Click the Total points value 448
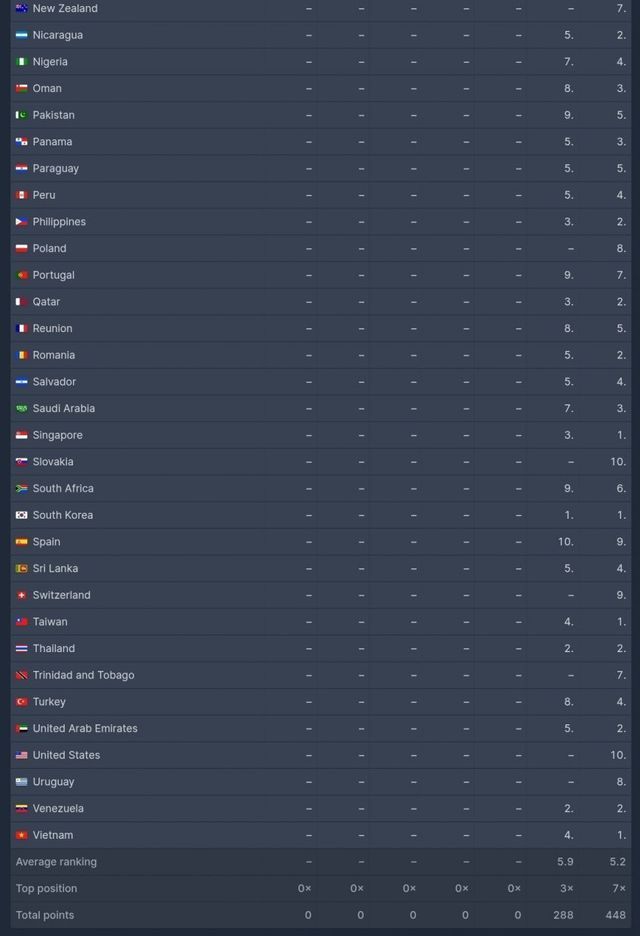640x936 pixels. tap(614, 915)
